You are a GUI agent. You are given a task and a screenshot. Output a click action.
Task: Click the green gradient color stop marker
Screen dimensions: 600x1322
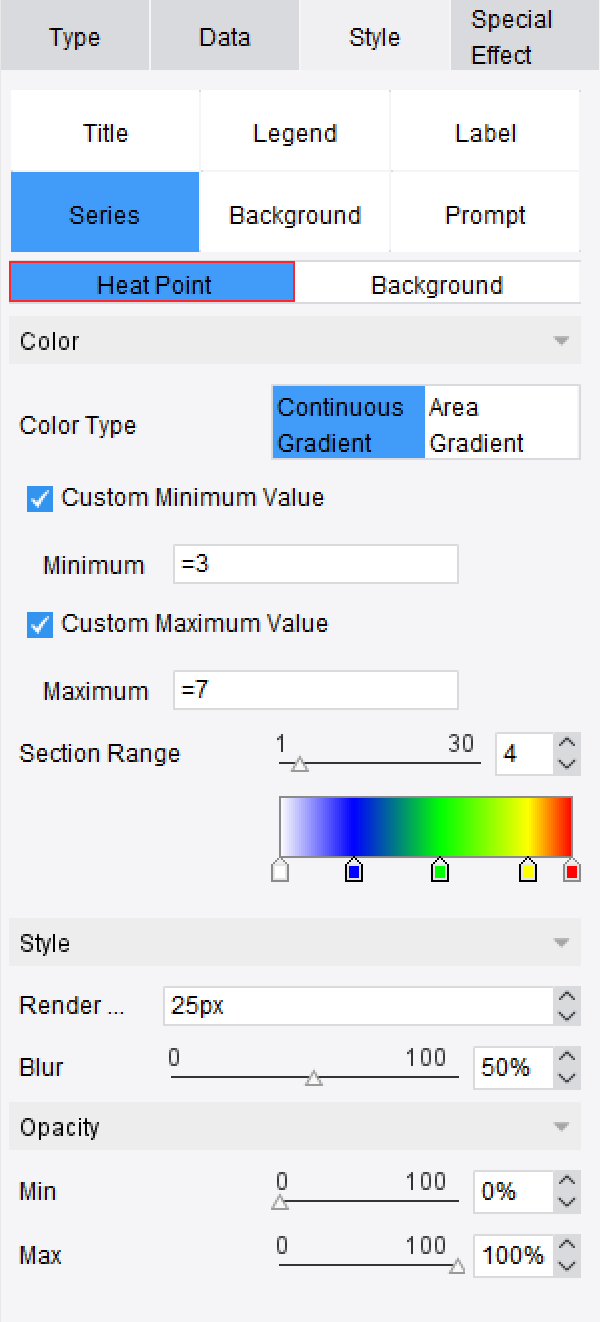click(440, 871)
